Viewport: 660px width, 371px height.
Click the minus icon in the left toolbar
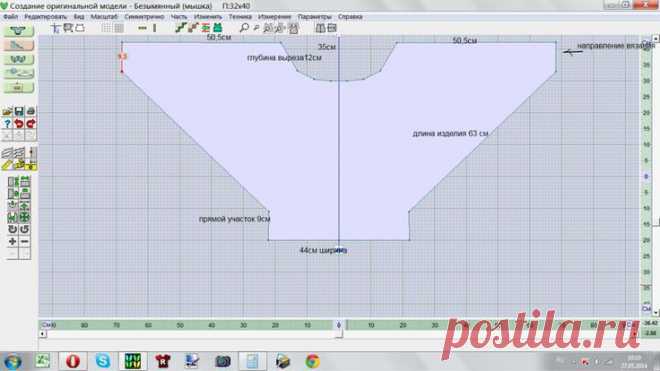click(25, 241)
